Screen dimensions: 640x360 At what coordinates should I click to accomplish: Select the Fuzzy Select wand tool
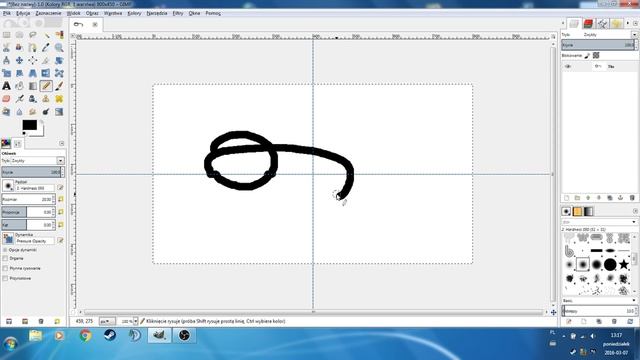click(46, 35)
